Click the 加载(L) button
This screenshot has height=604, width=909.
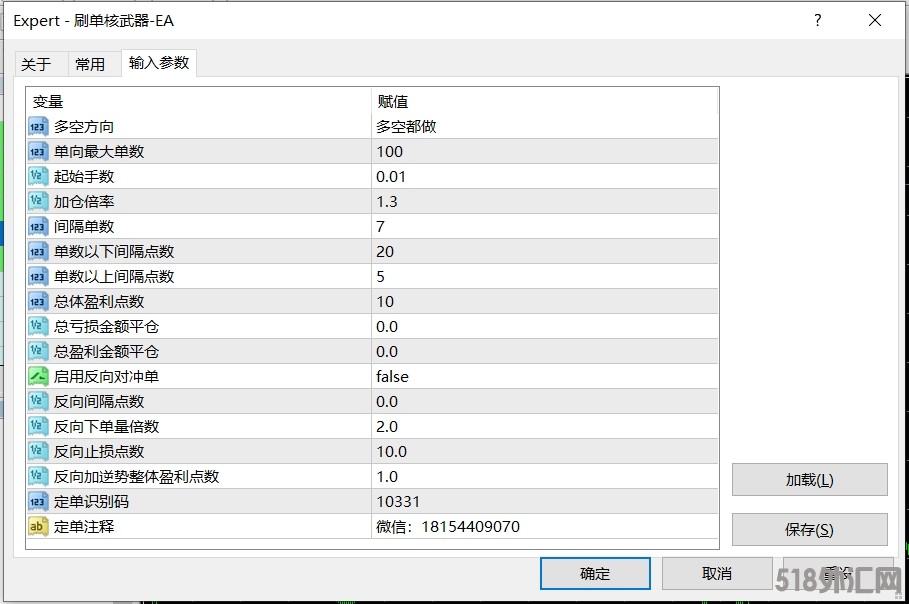[x=809, y=480]
